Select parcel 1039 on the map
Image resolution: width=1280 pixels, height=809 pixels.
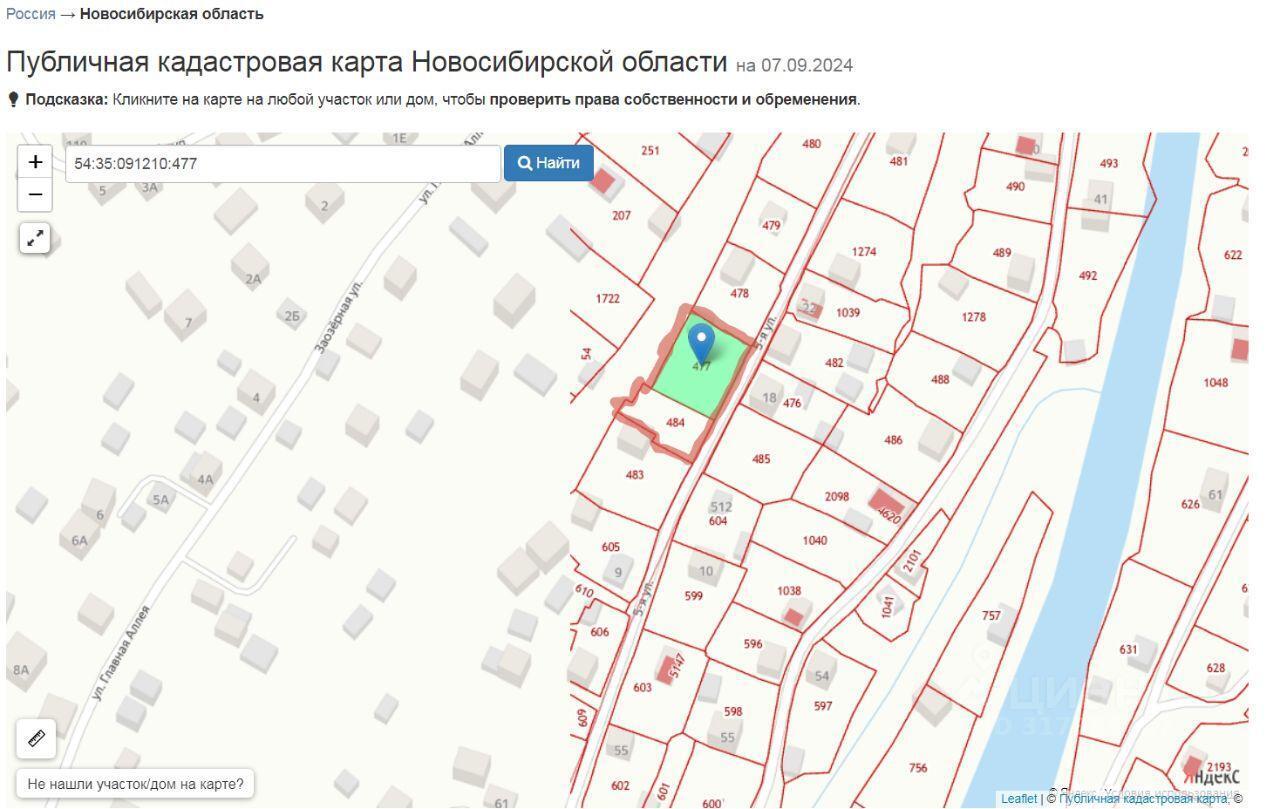[847, 313]
